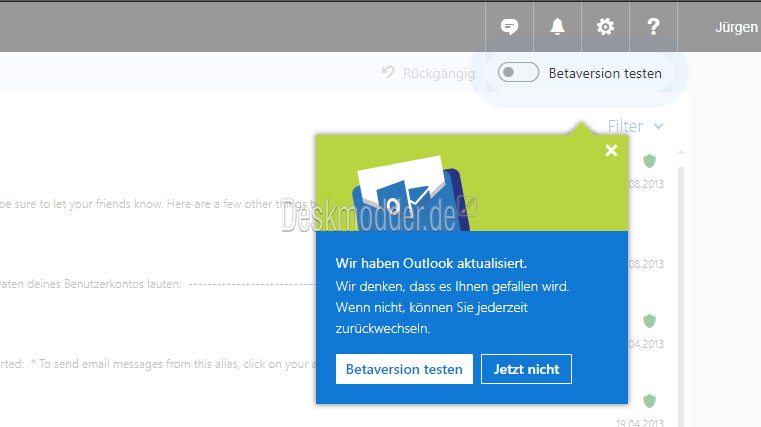This screenshot has height=427, width=761.
Task: Click the shield icon above the 04.2013 date
Action: (x=649, y=321)
